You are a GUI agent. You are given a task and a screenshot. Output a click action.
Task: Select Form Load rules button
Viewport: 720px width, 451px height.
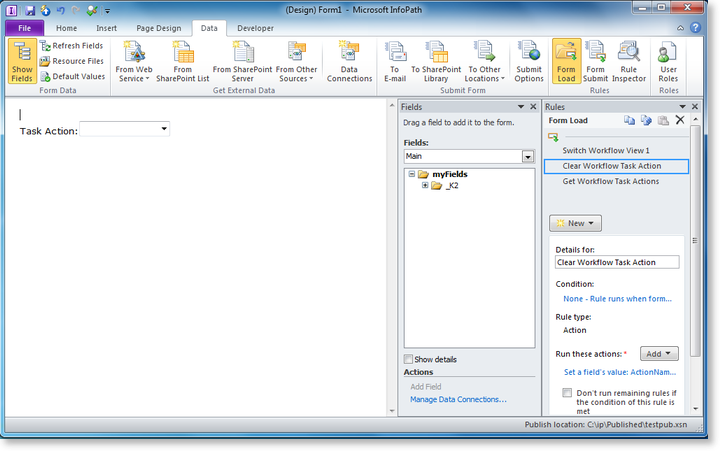(566, 61)
